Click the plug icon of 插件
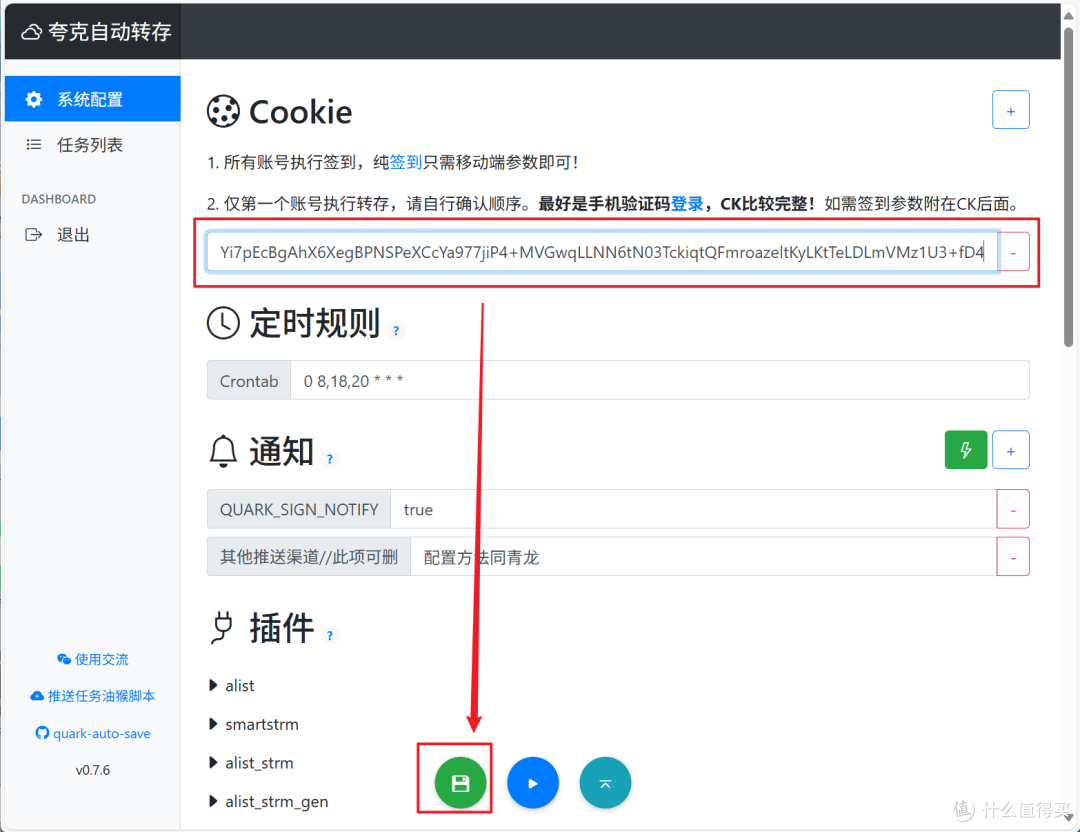 pos(222,628)
